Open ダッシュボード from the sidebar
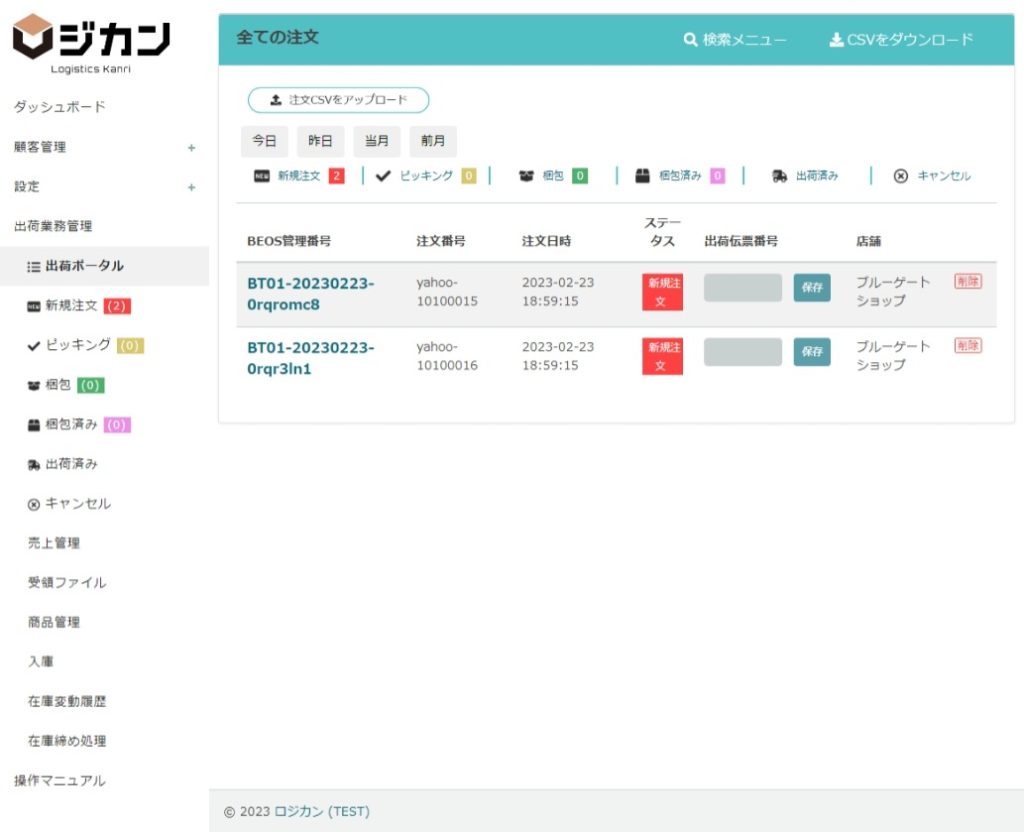This screenshot has width=1024, height=832. coord(60,107)
